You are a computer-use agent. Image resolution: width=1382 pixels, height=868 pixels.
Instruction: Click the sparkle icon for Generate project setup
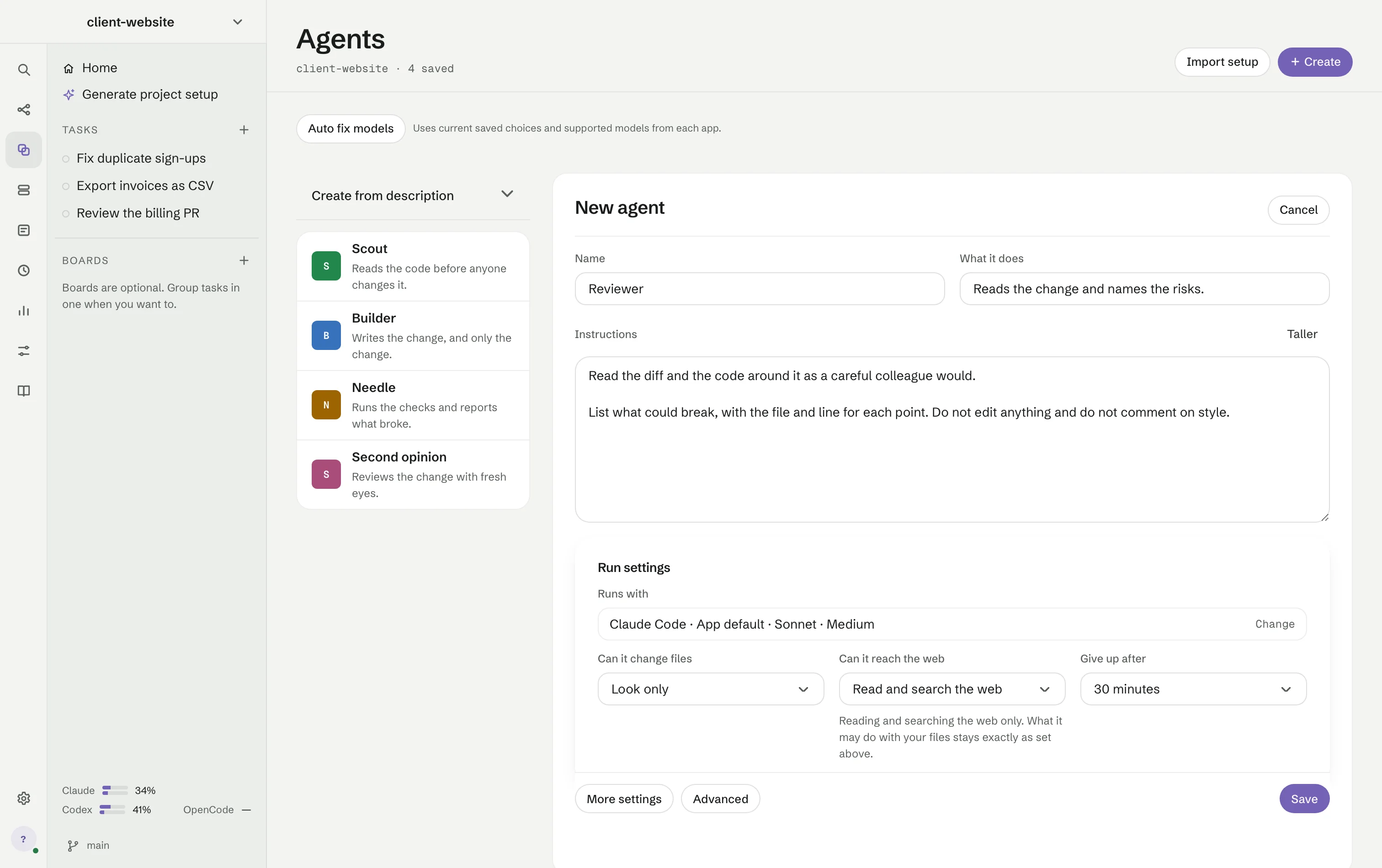[x=69, y=95]
